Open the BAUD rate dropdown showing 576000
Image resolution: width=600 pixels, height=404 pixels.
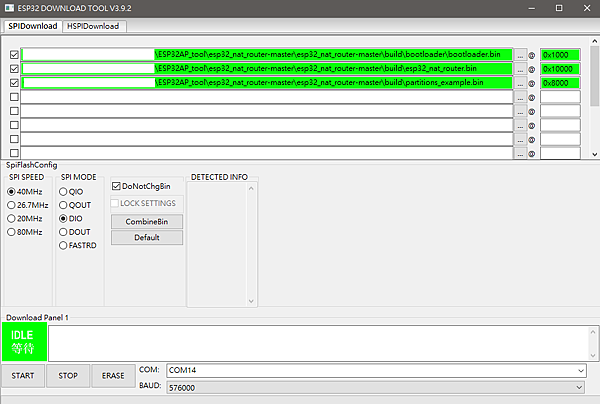click(376, 388)
